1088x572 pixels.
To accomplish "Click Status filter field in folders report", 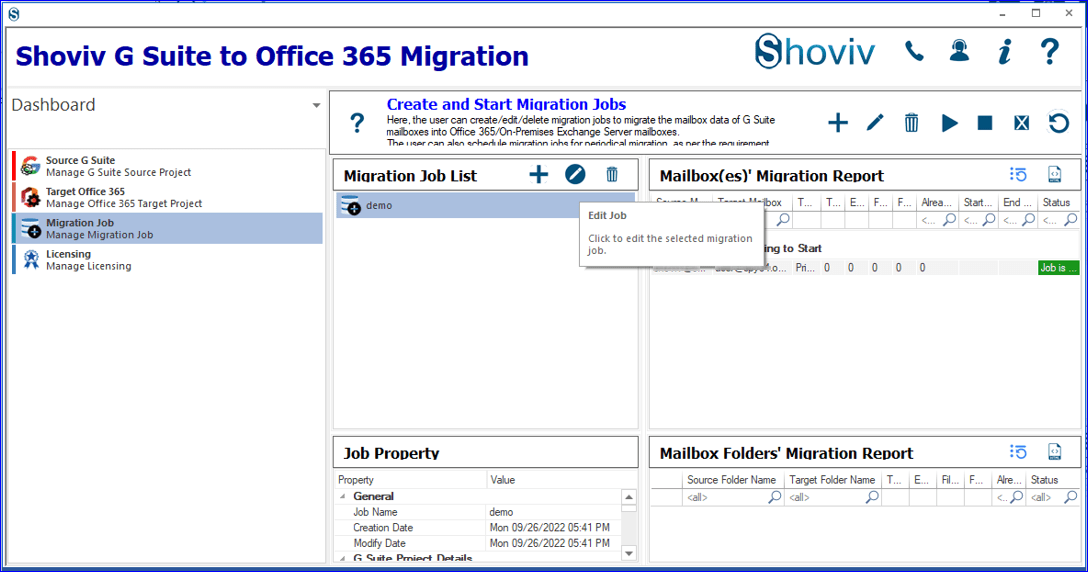I will click(1053, 497).
